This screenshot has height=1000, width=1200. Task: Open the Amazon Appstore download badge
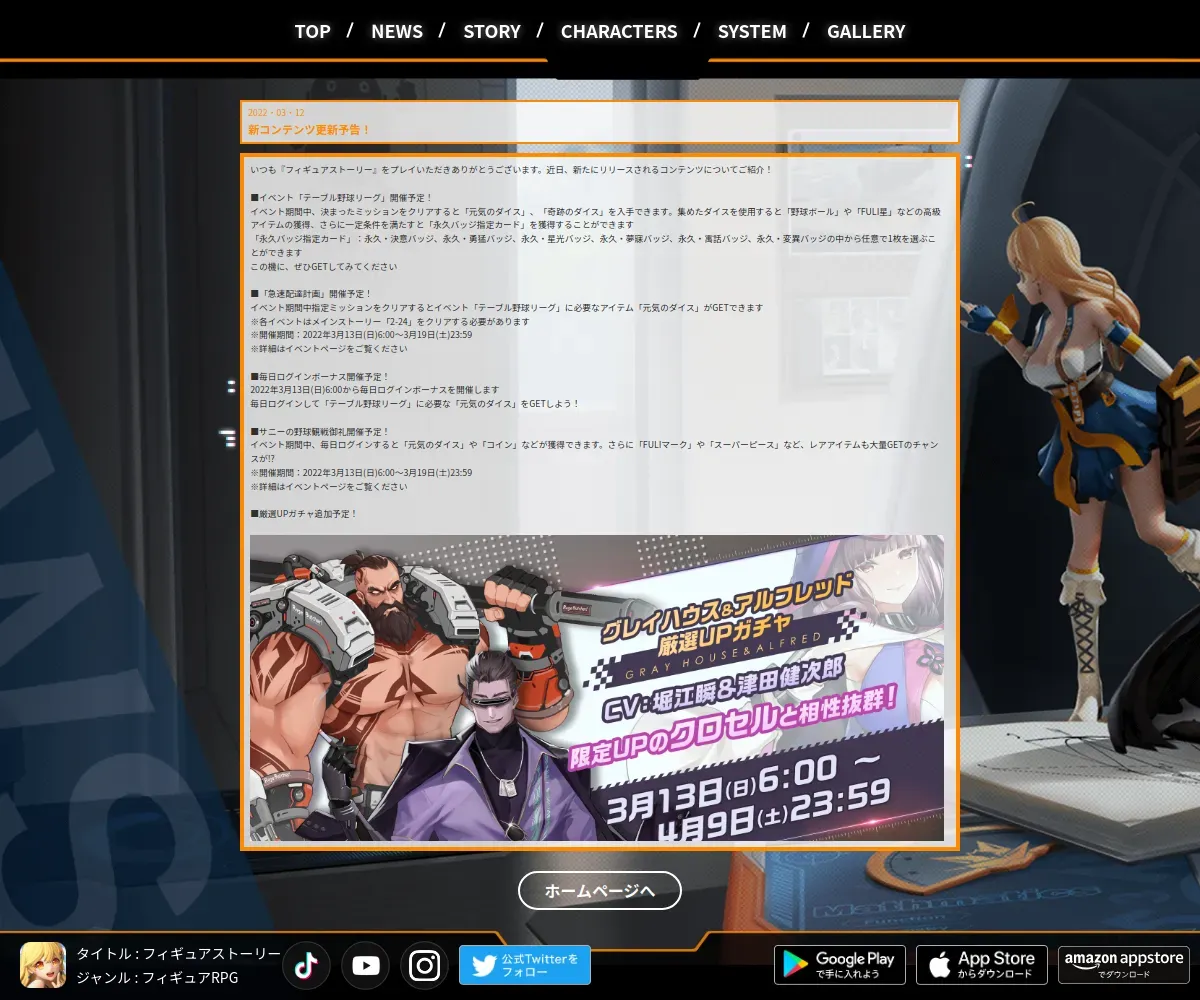click(x=1124, y=965)
